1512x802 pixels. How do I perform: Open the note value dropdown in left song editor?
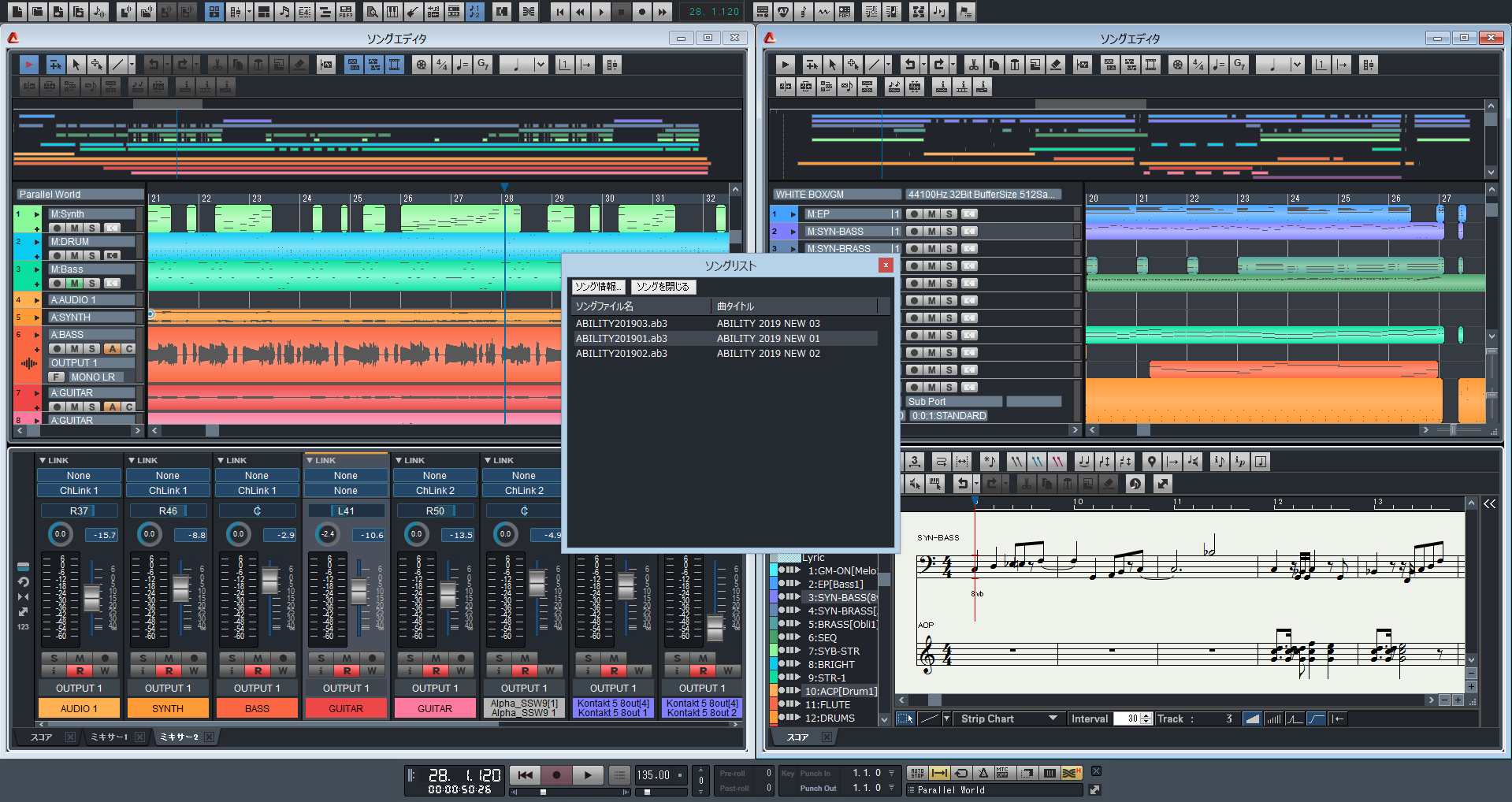point(541,65)
